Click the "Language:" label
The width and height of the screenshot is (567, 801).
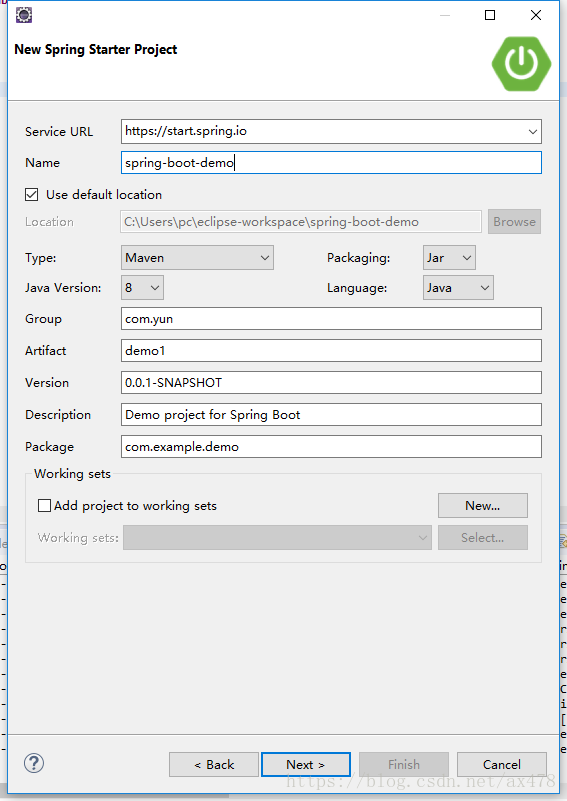(x=357, y=288)
